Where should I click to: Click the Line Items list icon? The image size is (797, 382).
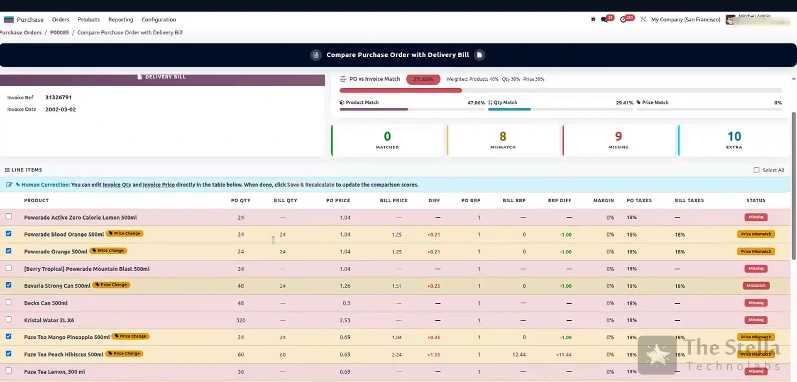pos(7,170)
